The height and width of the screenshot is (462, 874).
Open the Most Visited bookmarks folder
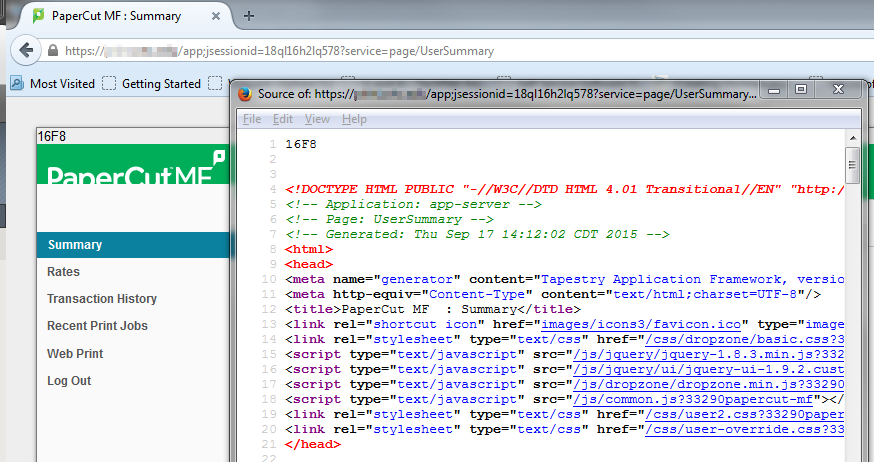pos(62,84)
